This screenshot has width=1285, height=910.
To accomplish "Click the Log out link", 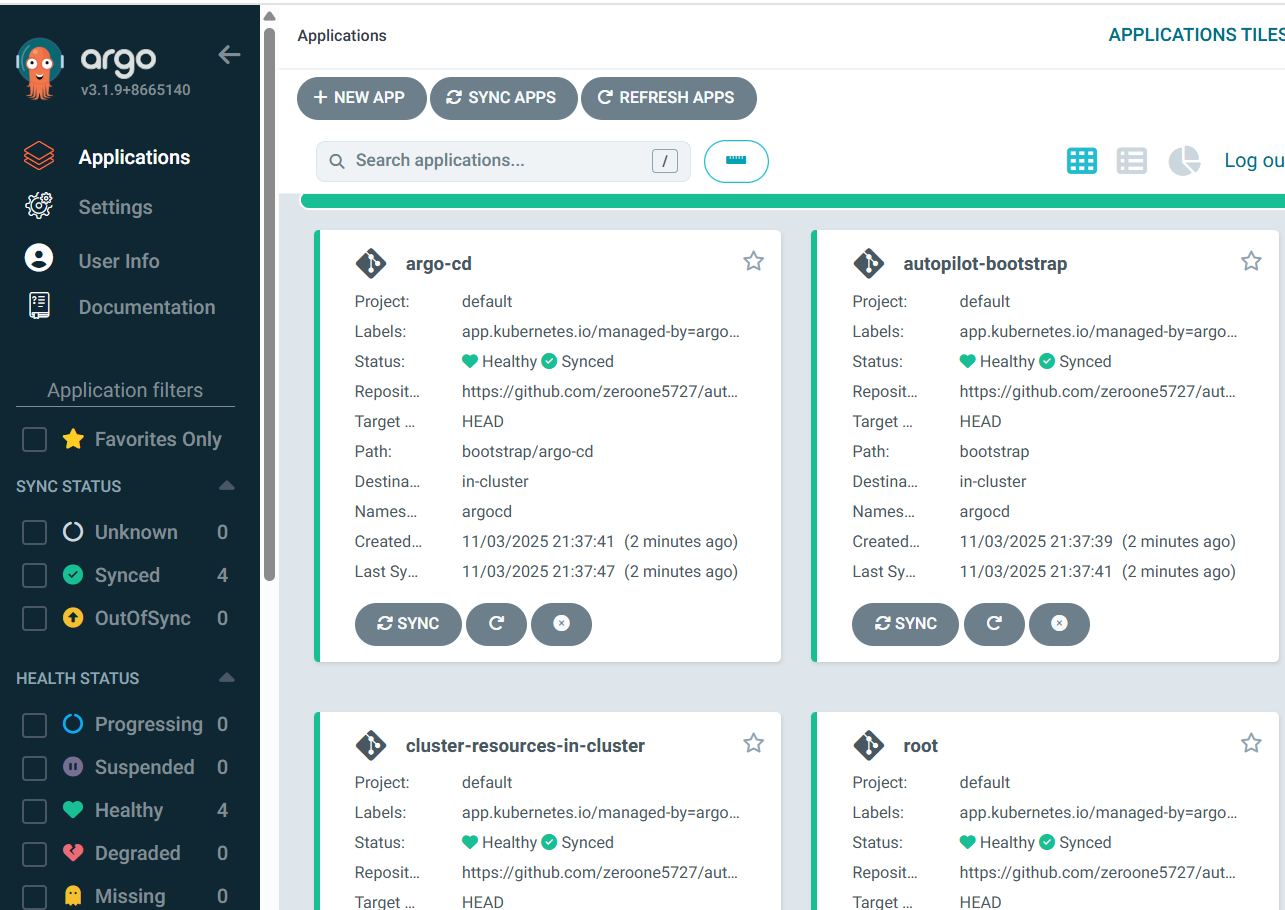I will pos(1254,160).
